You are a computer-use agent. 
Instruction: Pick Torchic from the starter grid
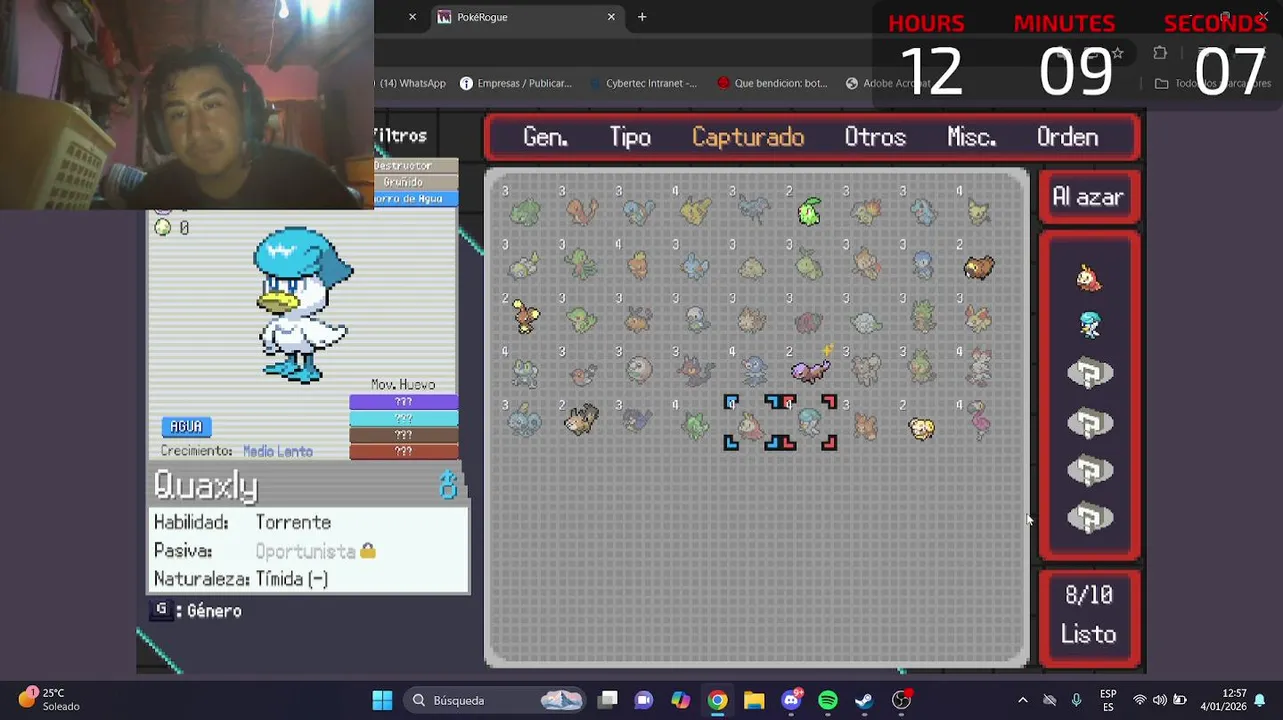pos(639,265)
